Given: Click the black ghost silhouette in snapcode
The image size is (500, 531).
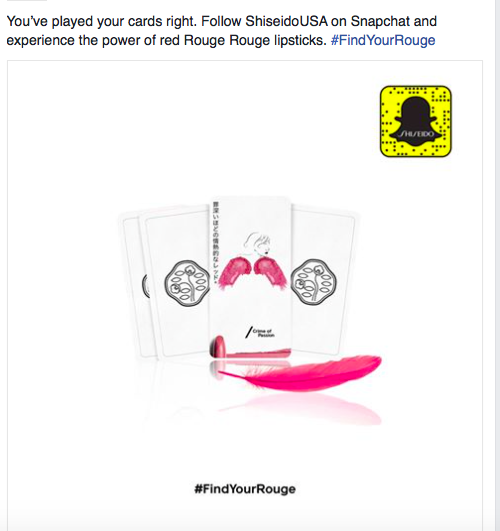Looking at the screenshot, I should (416, 121).
